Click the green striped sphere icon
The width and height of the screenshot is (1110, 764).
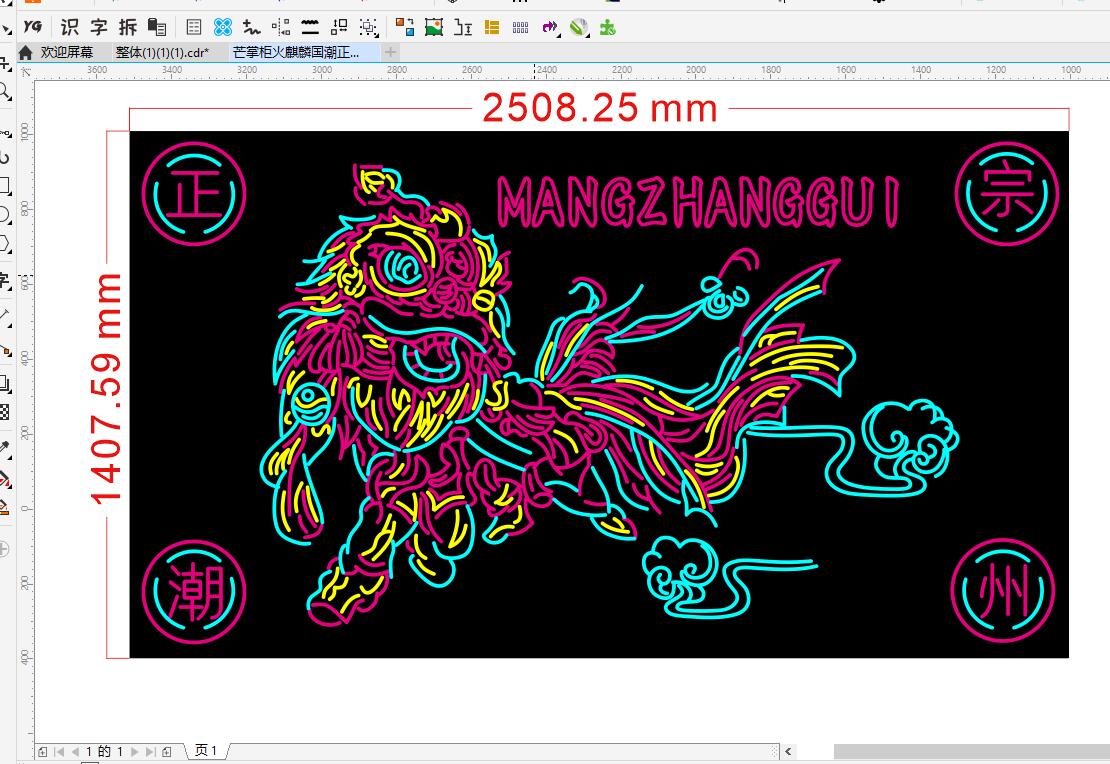pyautogui.click(x=579, y=27)
